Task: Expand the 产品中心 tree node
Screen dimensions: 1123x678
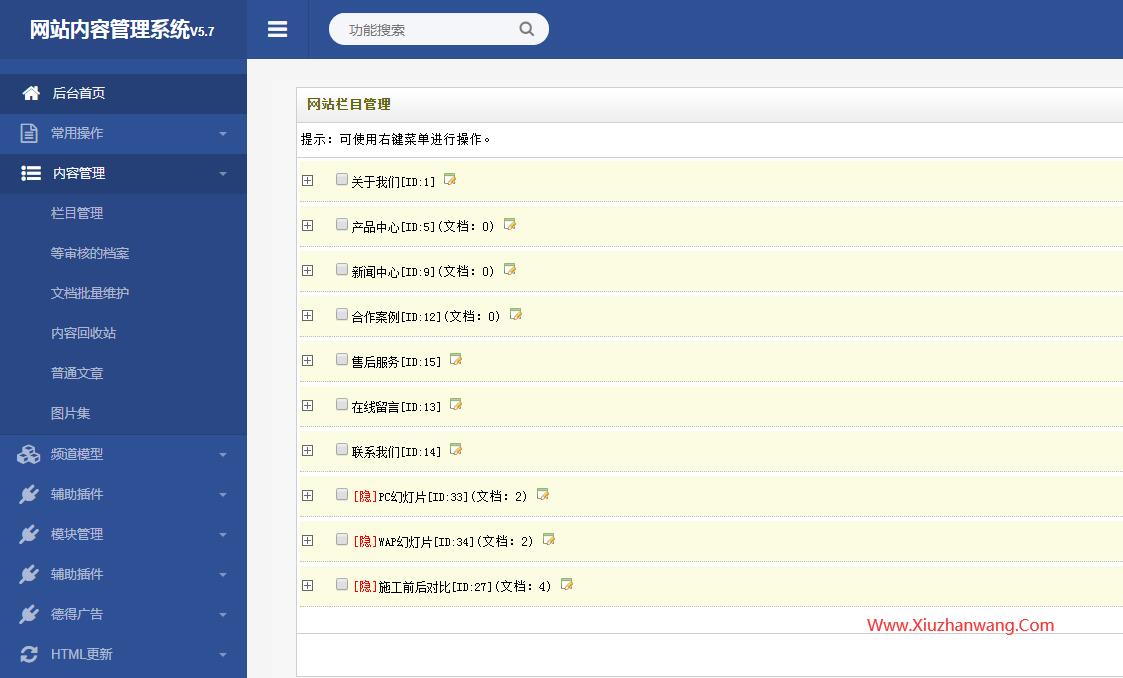Action: click(307, 226)
